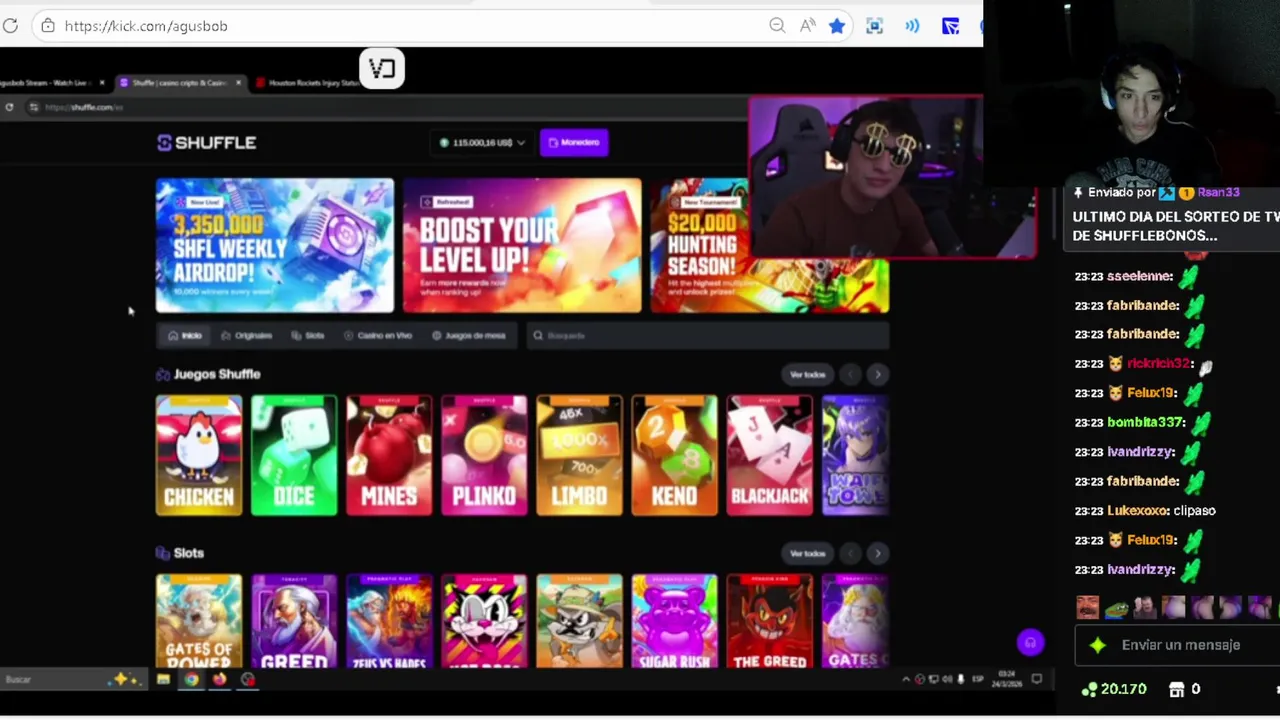1280x720 pixels.
Task: Open the Limbo game
Action: point(579,456)
